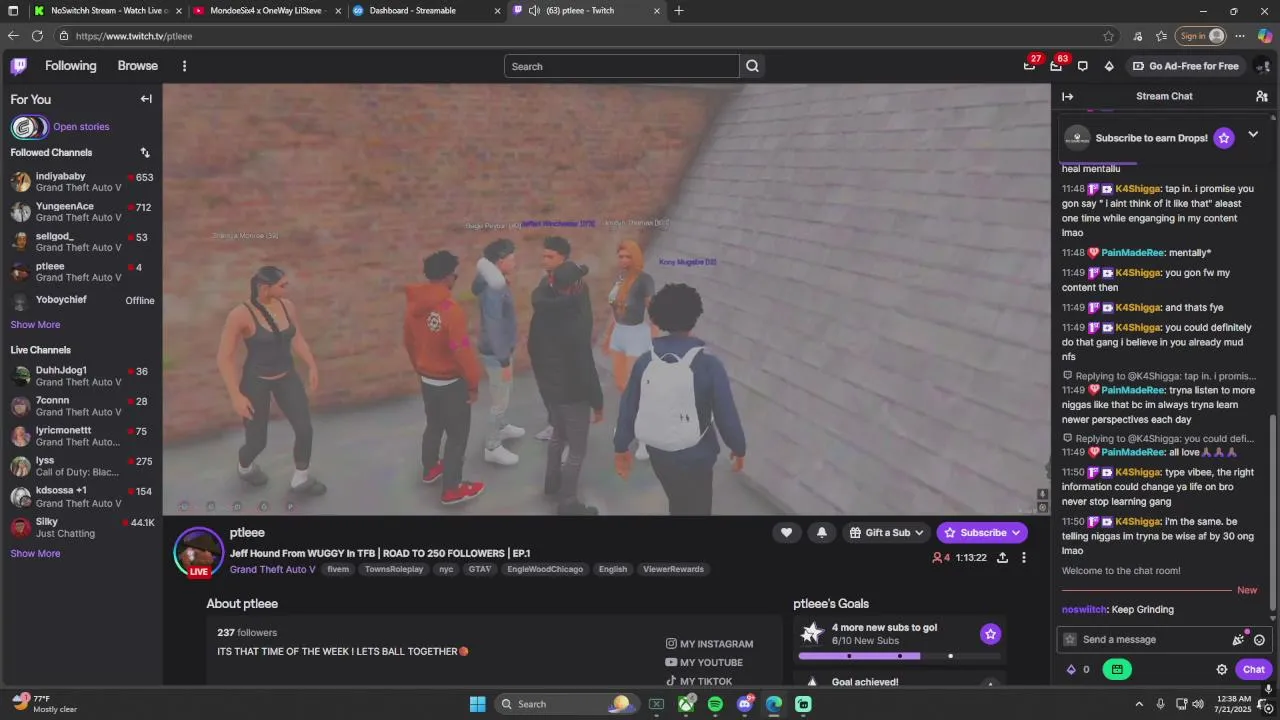The width and height of the screenshot is (1280, 720).
Task: Open the Following tab
Action: point(71,66)
